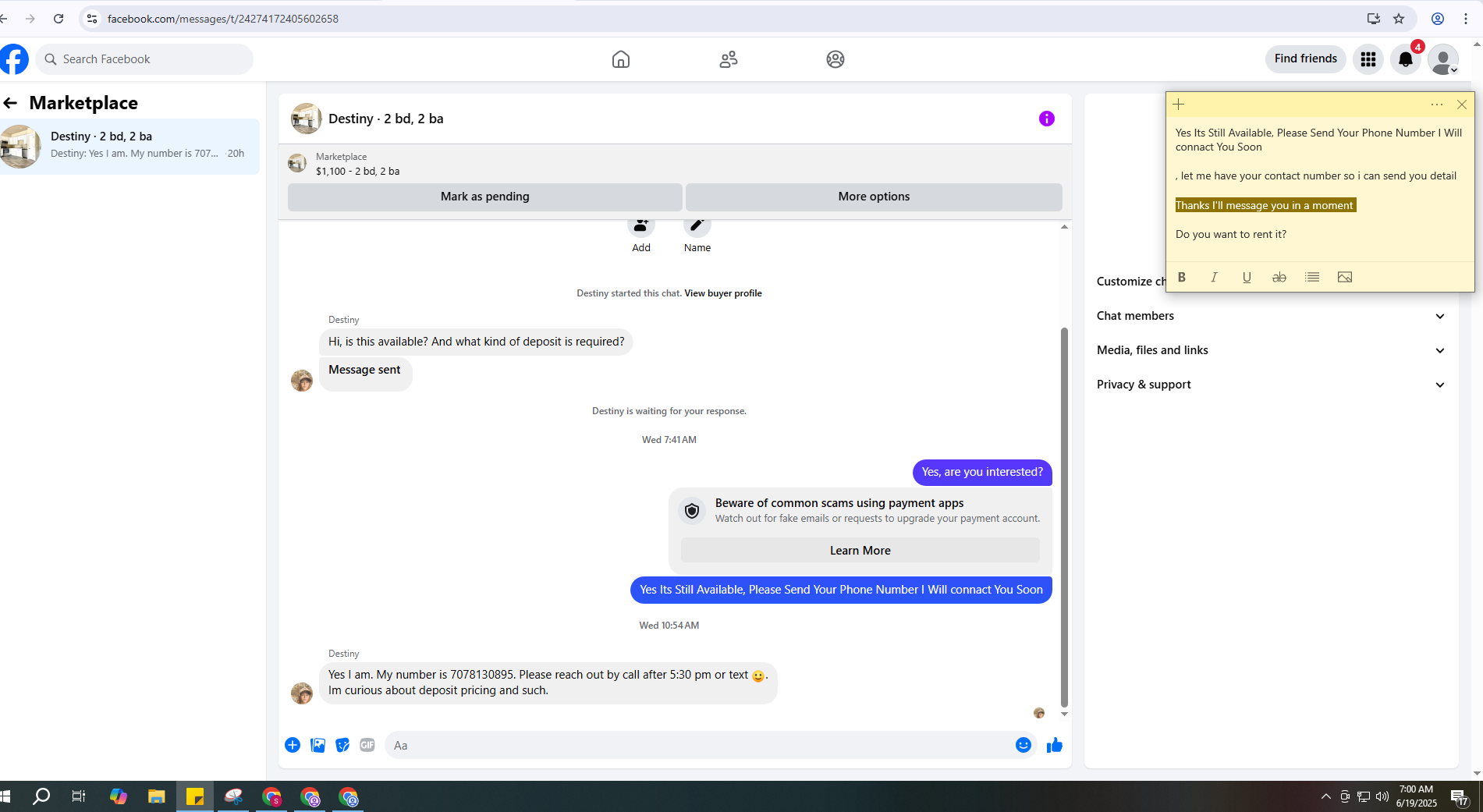Open Task View on taskbar
1483x812 pixels.
click(79, 796)
